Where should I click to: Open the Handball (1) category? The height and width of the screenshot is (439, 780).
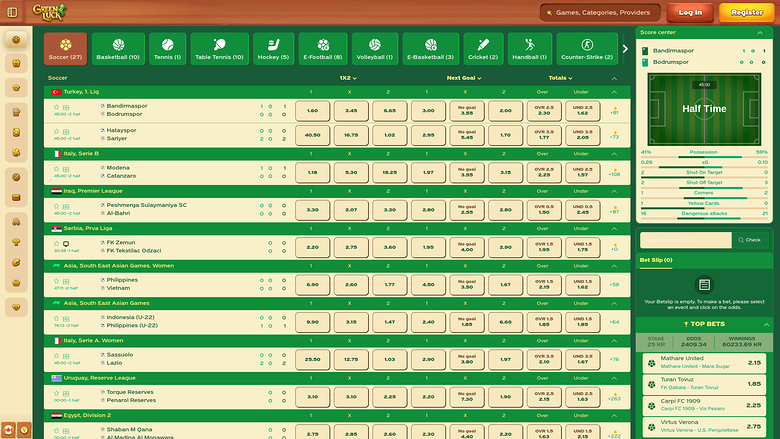tap(530, 49)
